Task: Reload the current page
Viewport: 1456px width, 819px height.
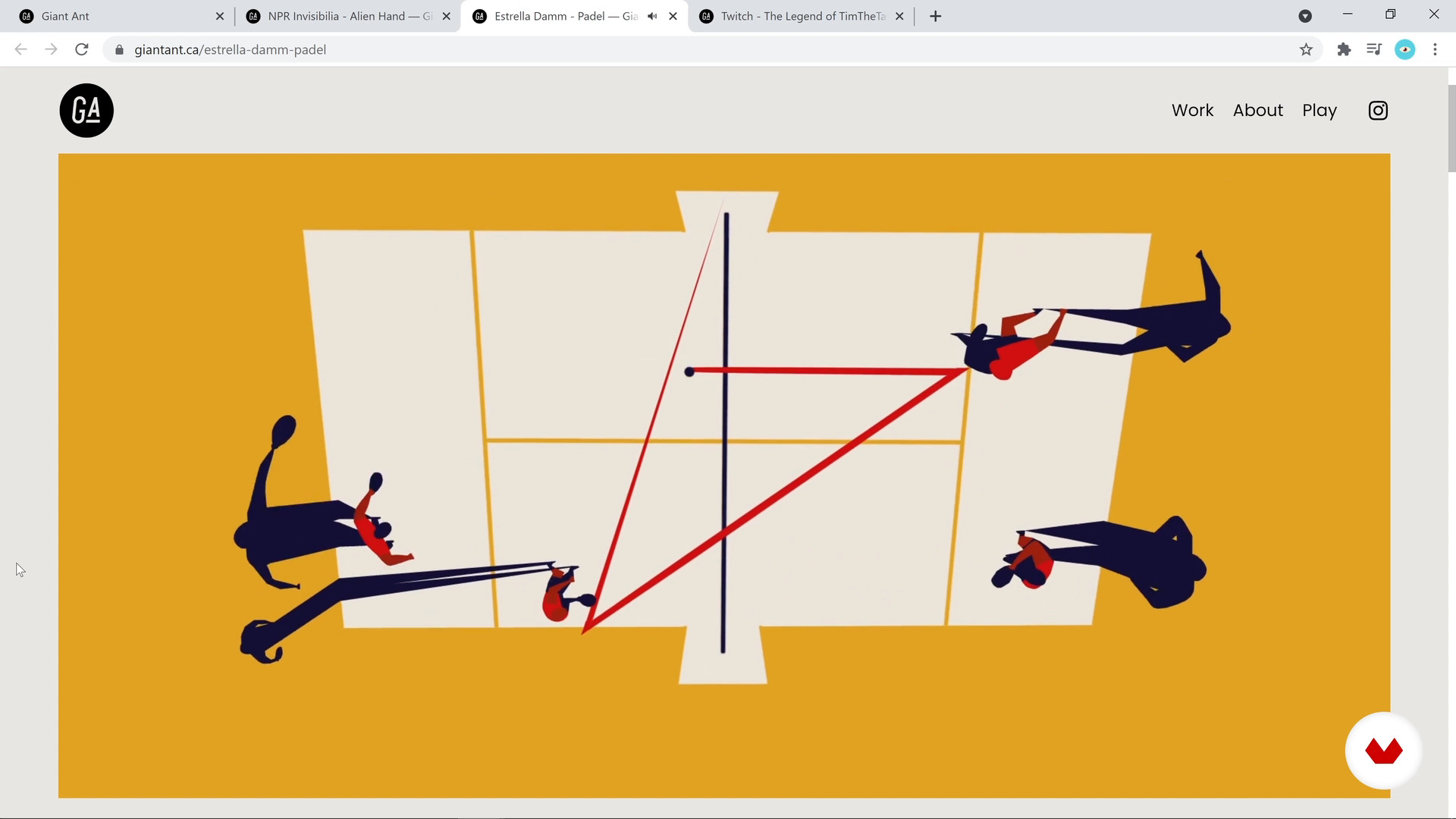Action: click(x=82, y=49)
